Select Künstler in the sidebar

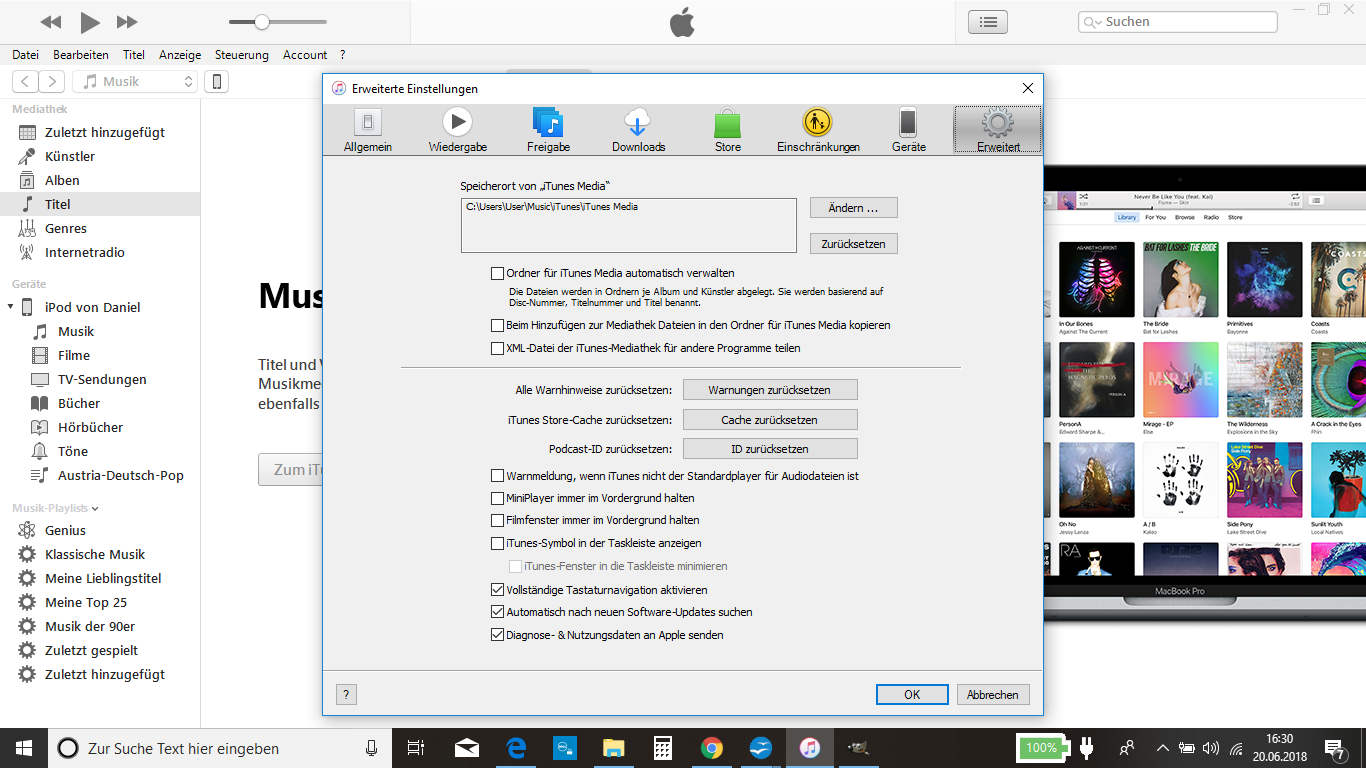(x=100, y=156)
